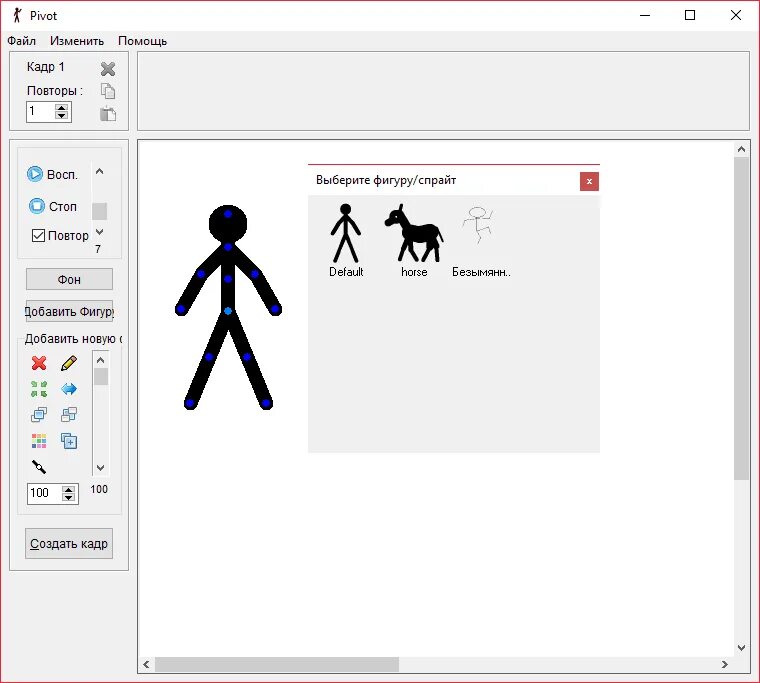Select the pencil edit figure icon
Screen dimensions: 760x683
(69, 363)
